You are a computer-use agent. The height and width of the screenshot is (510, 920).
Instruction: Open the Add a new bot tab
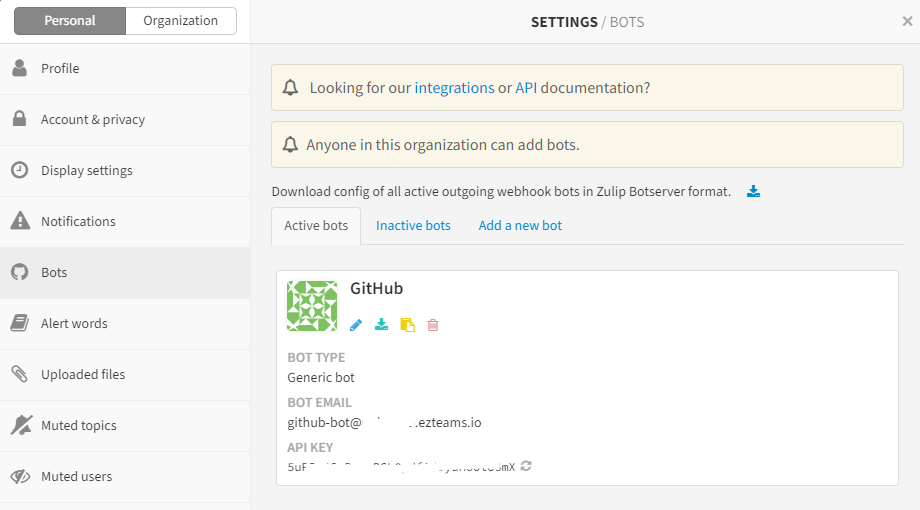[x=520, y=226]
